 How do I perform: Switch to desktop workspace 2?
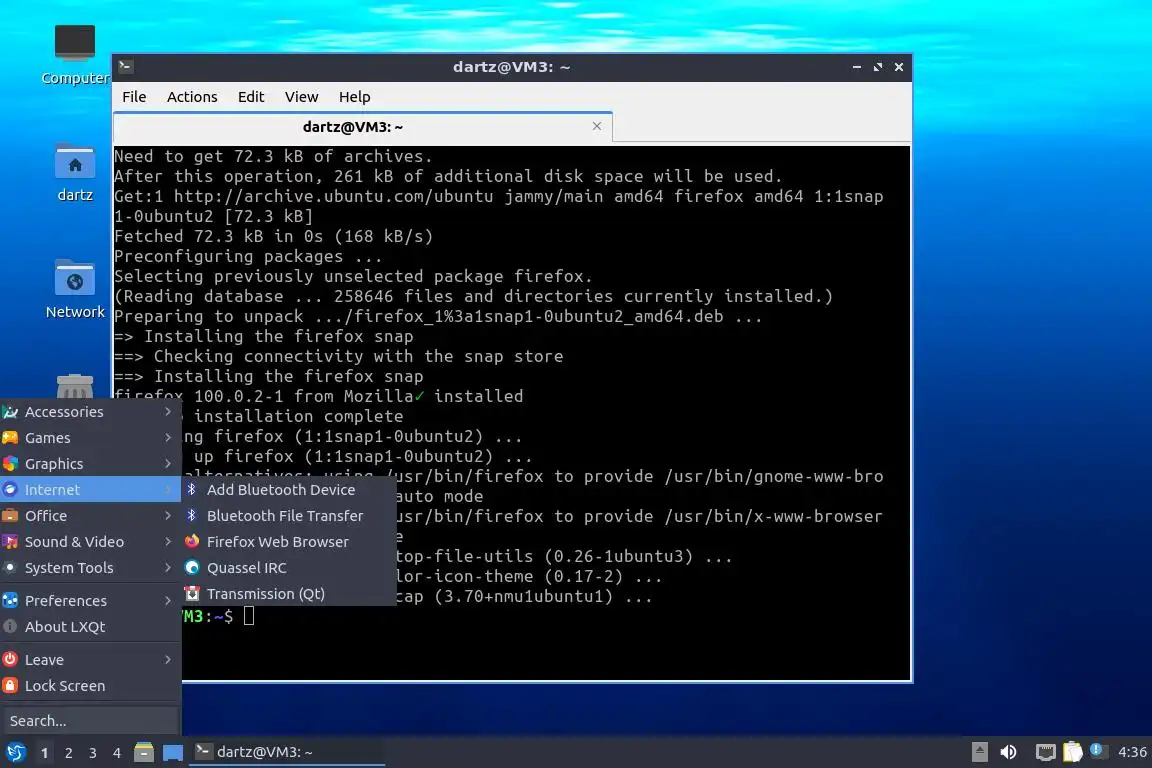point(68,753)
